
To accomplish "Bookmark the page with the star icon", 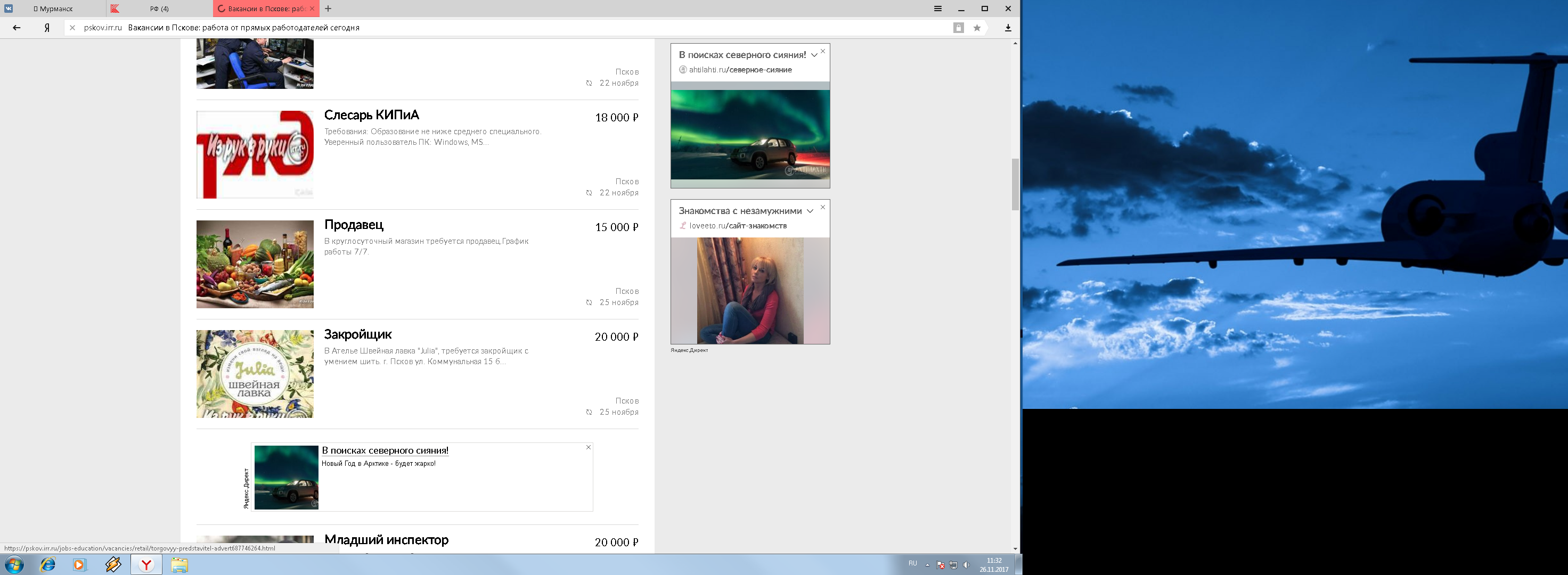I will tap(977, 28).
